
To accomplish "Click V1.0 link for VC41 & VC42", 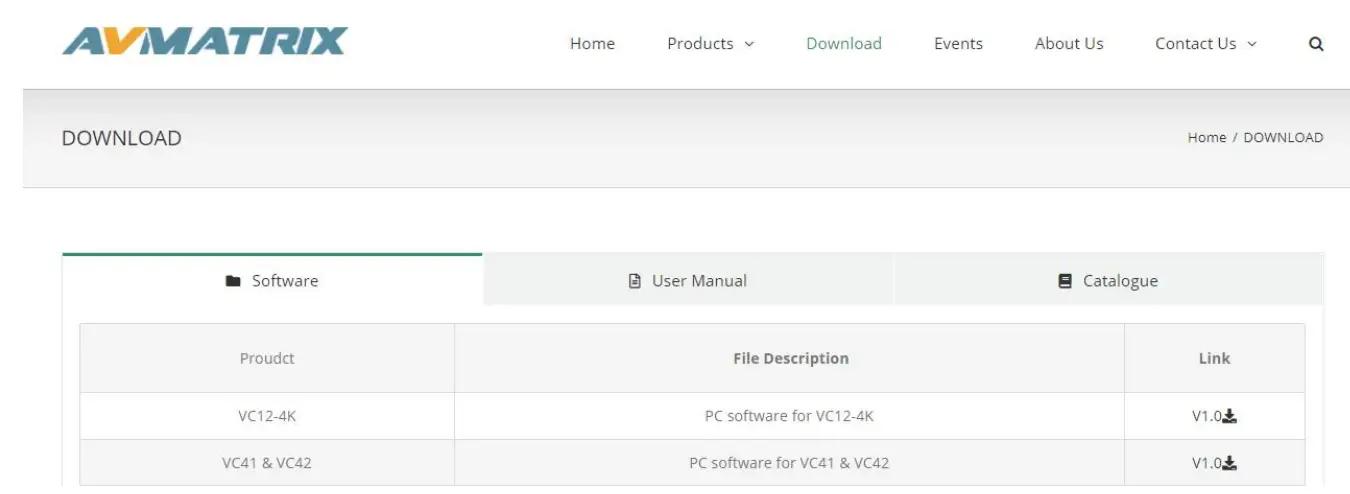I will pyautogui.click(x=1207, y=463).
